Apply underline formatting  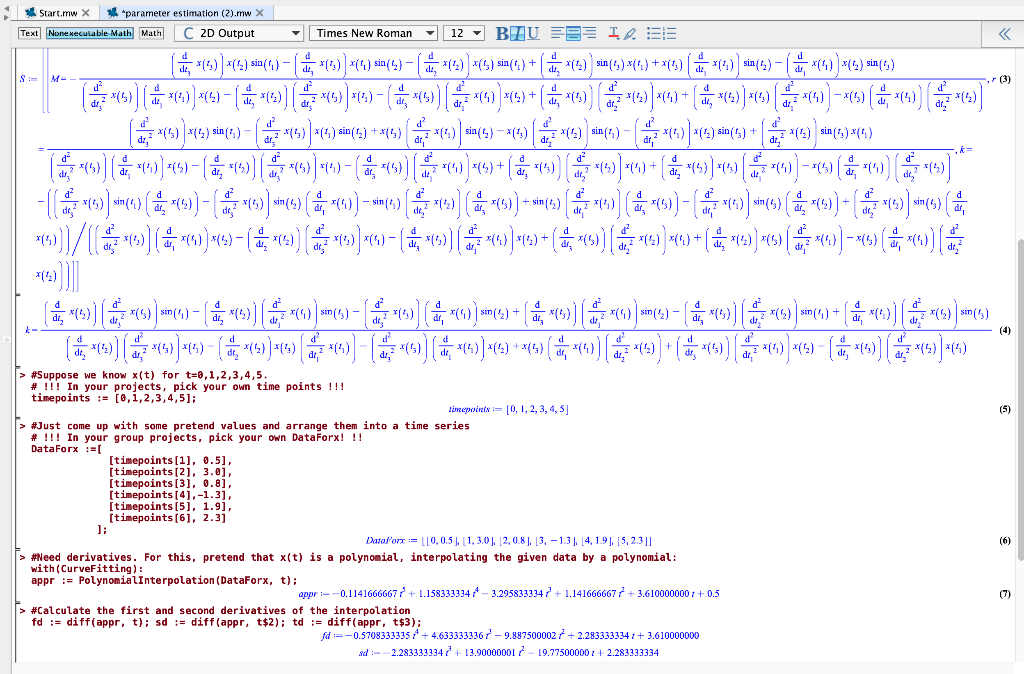tap(533, 35)
